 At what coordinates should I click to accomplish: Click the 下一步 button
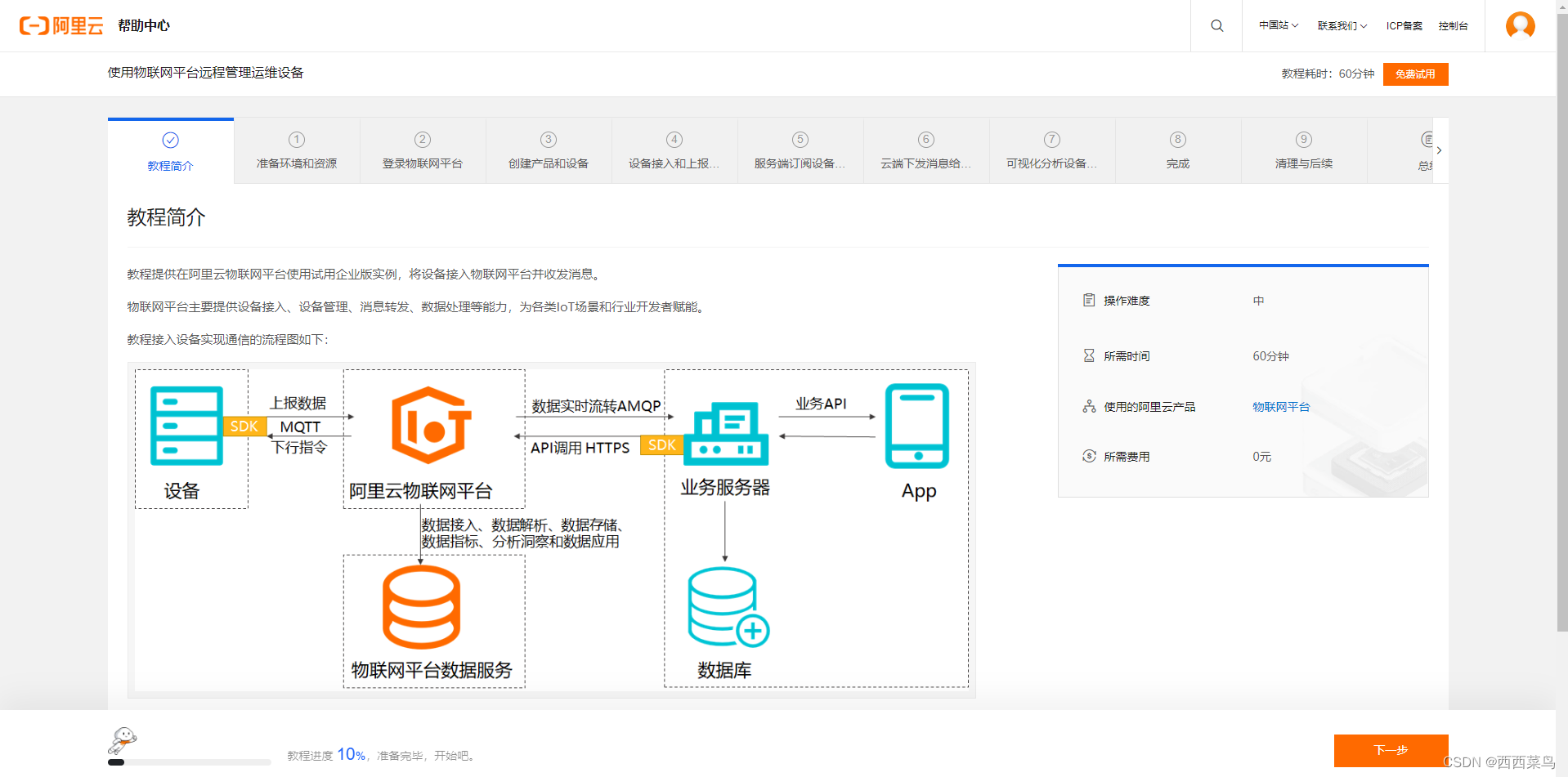click(x=1391, y=750)
